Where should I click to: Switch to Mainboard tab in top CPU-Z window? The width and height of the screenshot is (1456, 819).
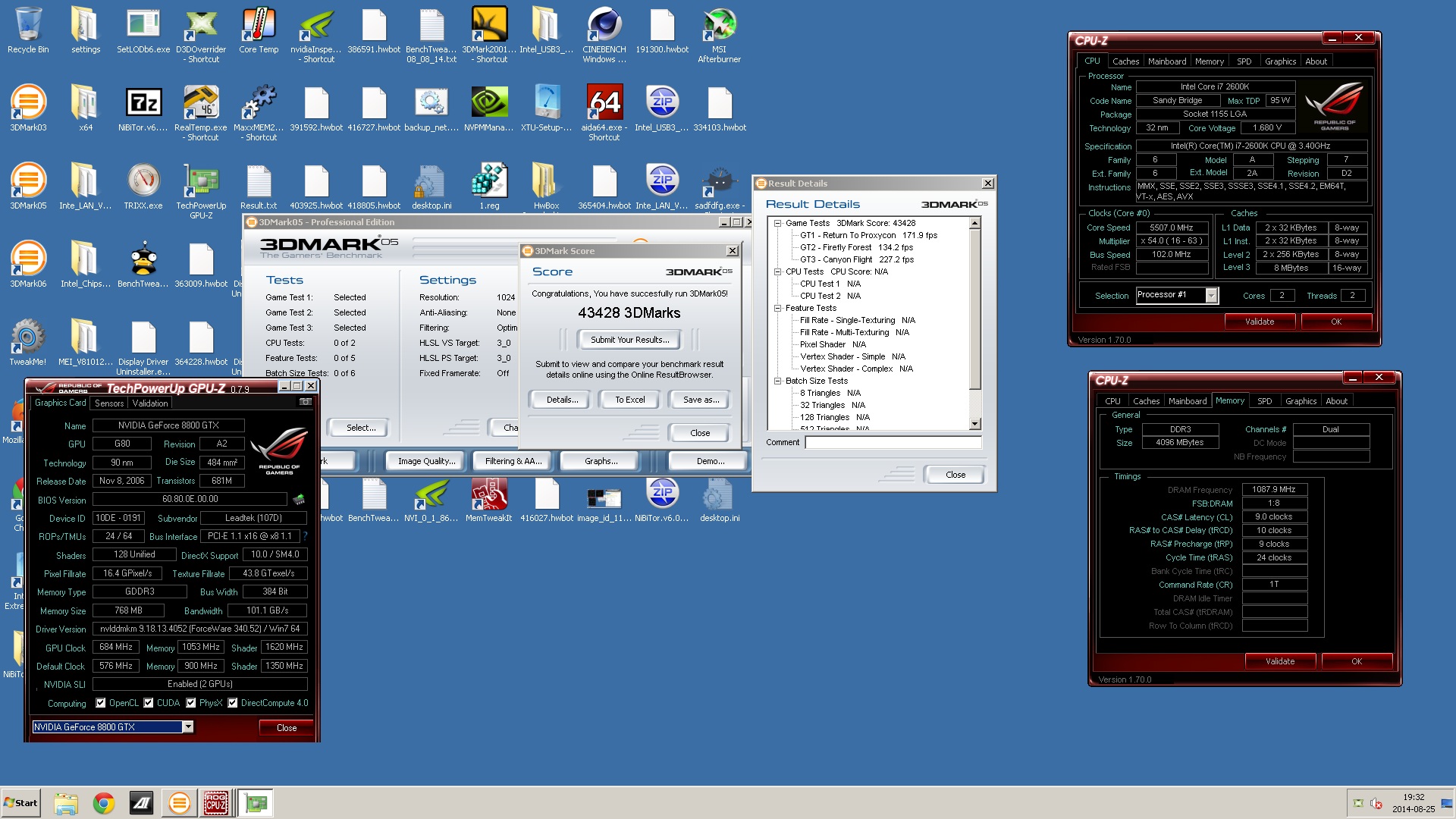point(1167,61)
